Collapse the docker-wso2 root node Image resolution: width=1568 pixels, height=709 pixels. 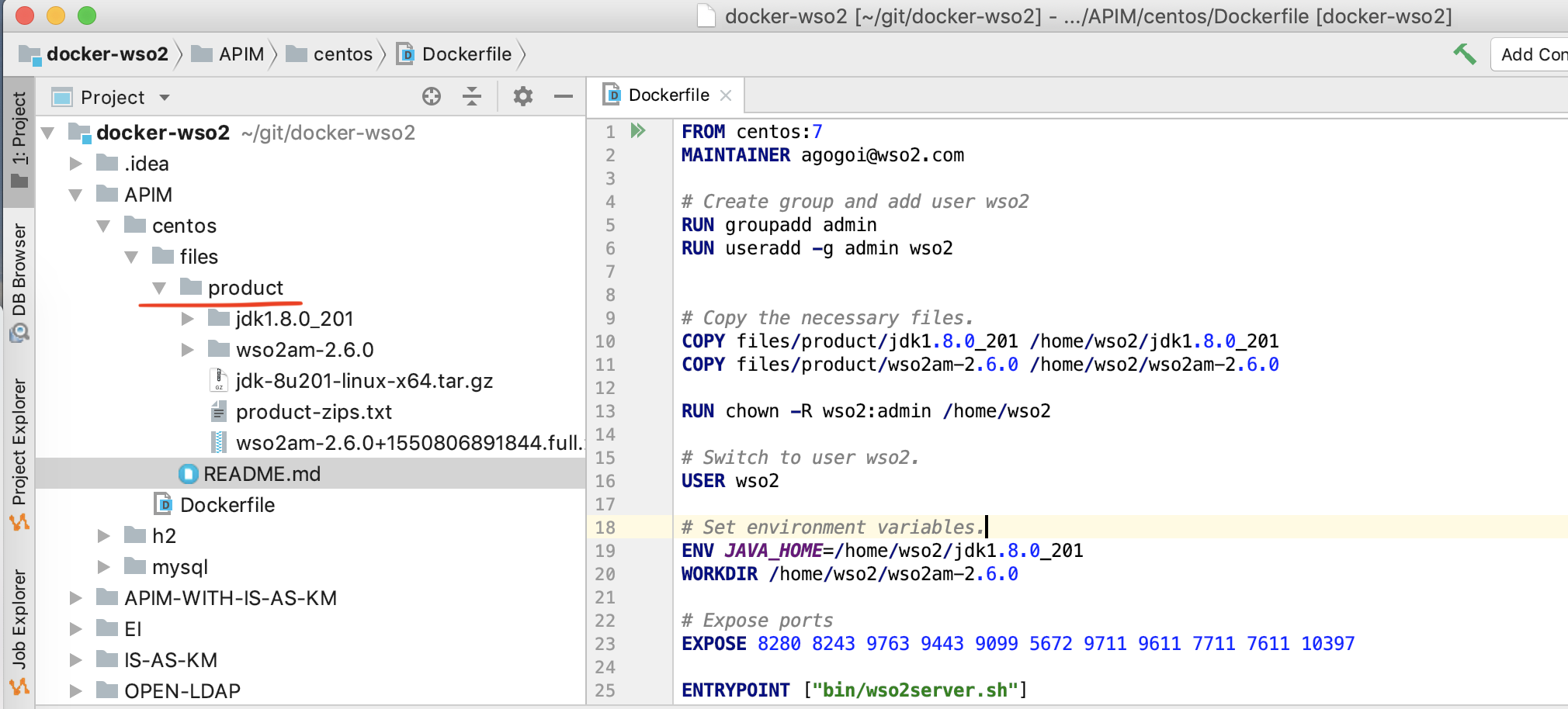point(47,133)
